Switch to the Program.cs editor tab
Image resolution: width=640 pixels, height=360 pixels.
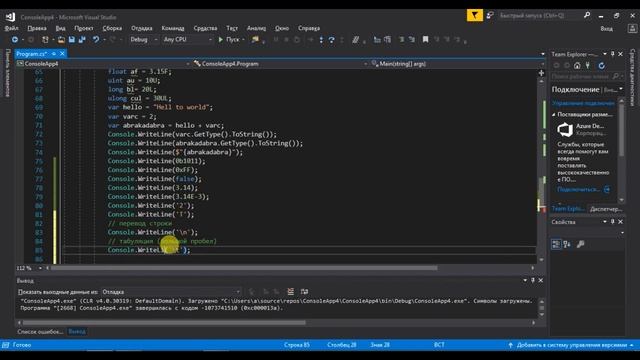(32, 53)
